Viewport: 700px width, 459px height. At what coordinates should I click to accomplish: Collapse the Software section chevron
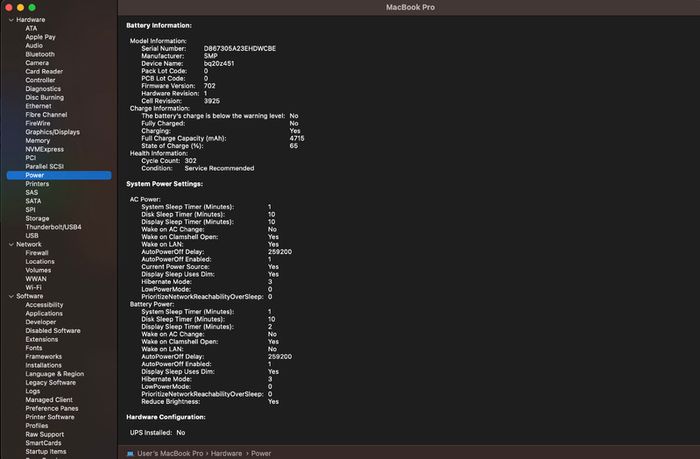tap(11, 296)
